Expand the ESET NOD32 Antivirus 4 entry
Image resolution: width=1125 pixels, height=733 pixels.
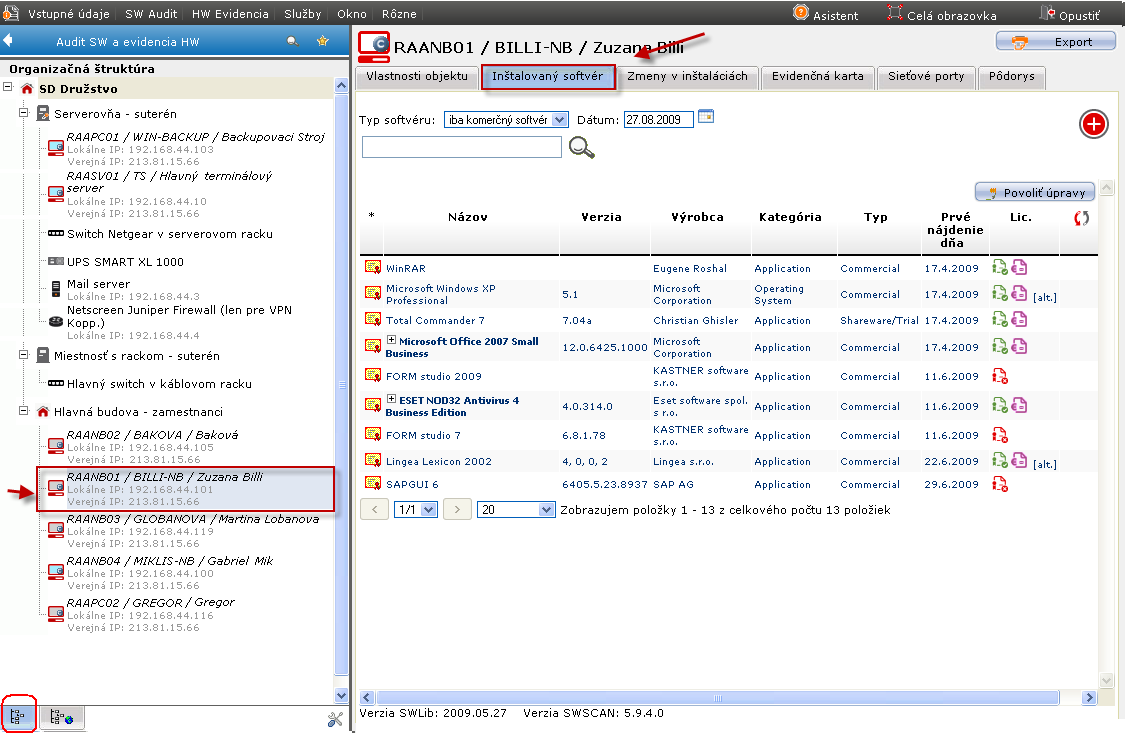[x=391, y=399]
